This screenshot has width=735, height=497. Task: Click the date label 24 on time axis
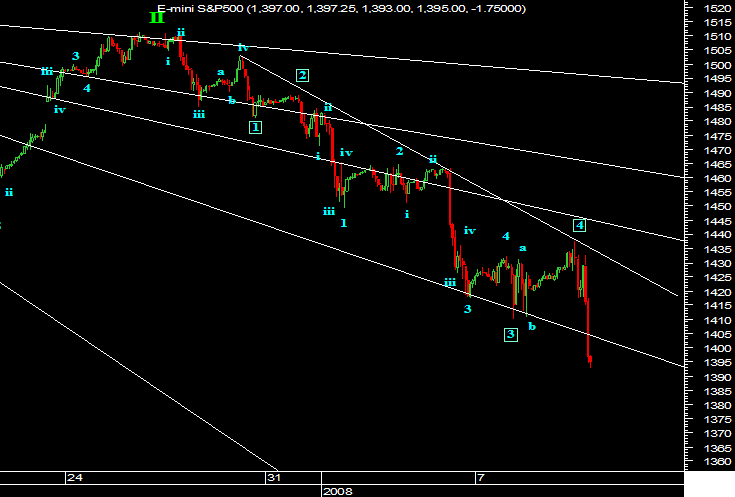click(75, 478)
